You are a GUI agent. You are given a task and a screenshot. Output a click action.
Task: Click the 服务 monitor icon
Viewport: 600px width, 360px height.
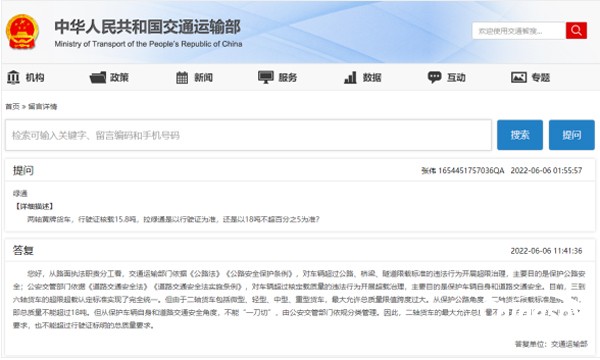tap(266, 77)
